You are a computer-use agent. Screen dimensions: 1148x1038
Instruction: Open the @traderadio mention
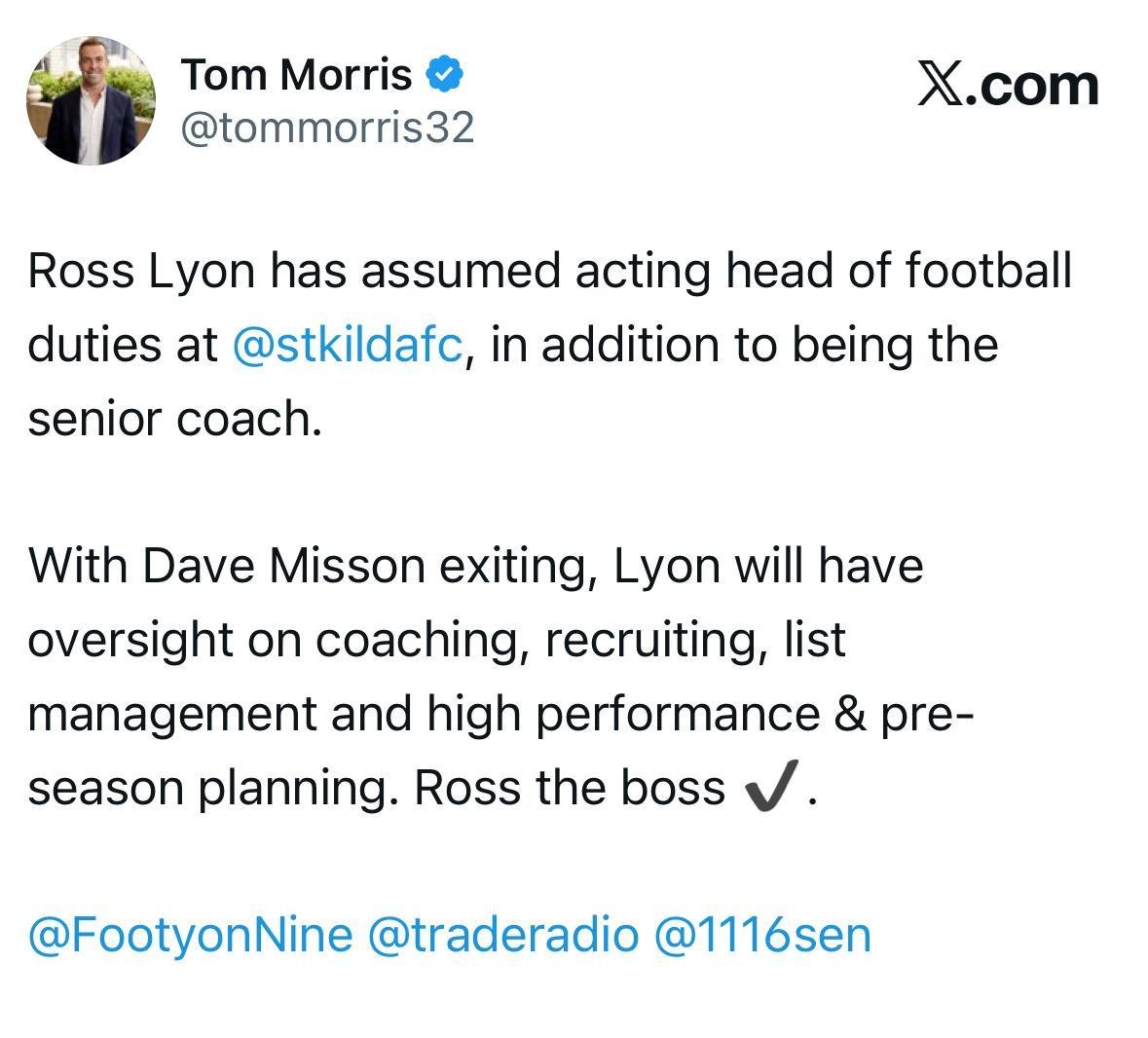(503, 936)
